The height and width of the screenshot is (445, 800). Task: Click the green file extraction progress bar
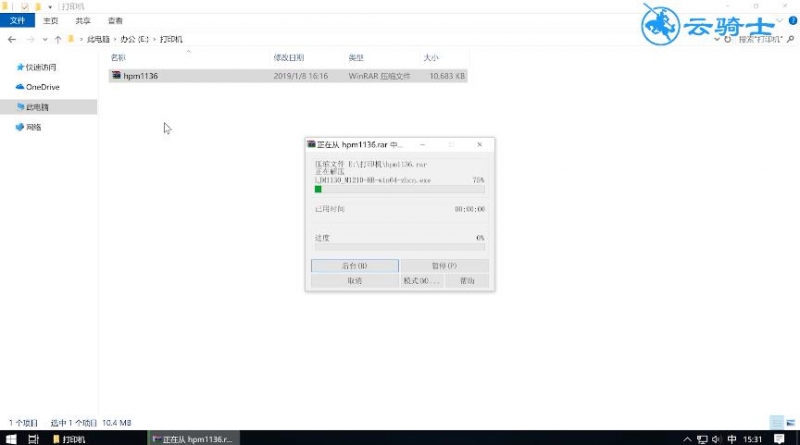tap(399, 189)
